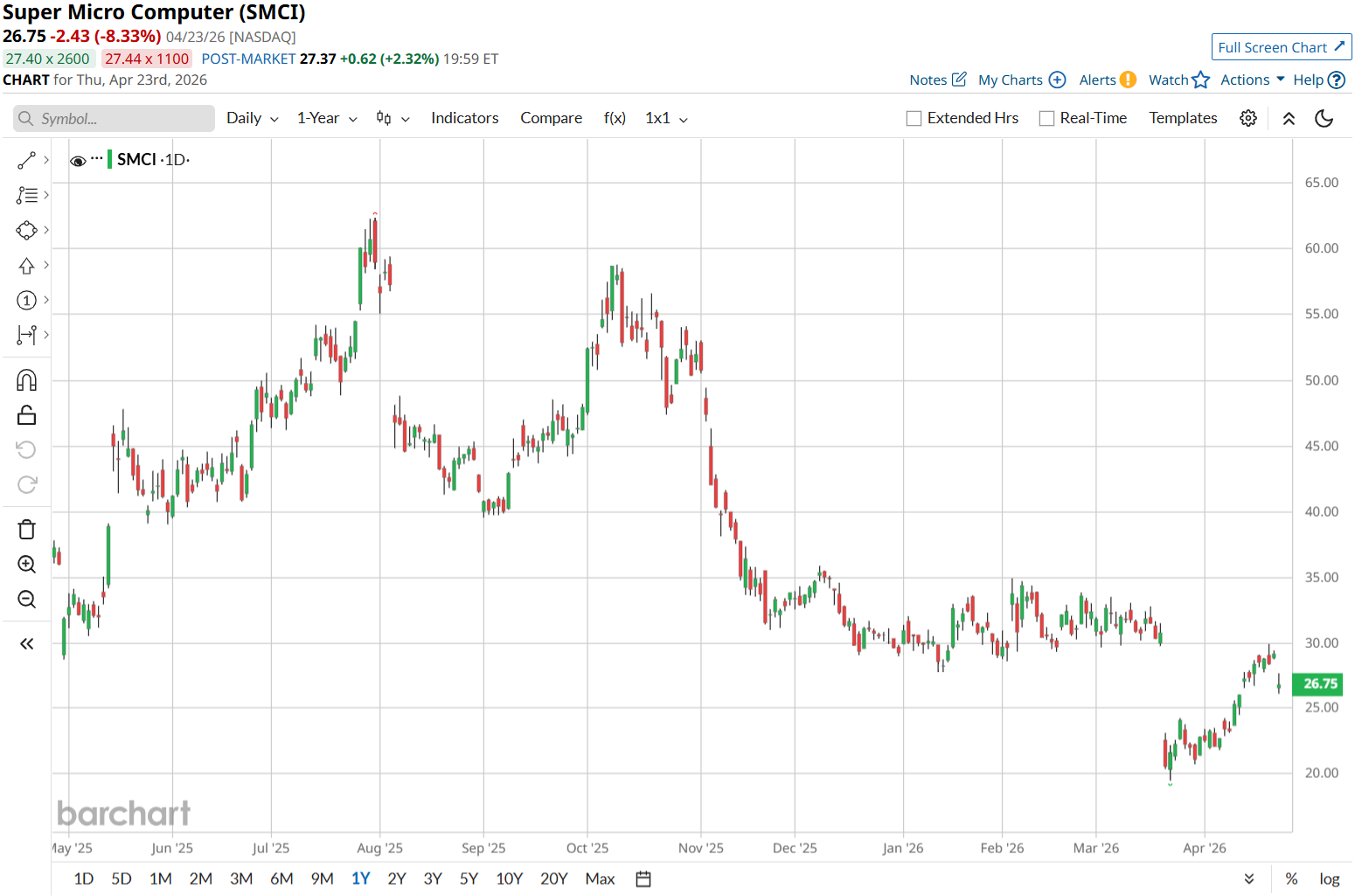The width and height of the screenshot is (1355, 896).
Task: Switch to dark mode moon icon
Action: point(1324,119)
